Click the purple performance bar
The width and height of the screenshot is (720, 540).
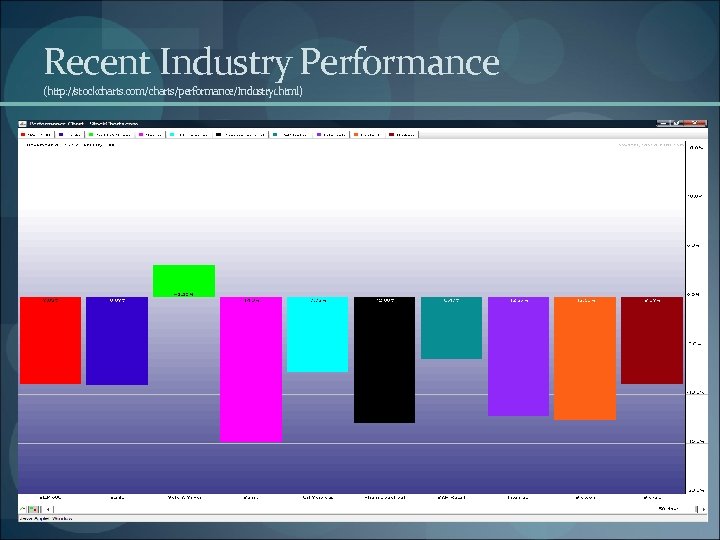click(x=518, y=356)
